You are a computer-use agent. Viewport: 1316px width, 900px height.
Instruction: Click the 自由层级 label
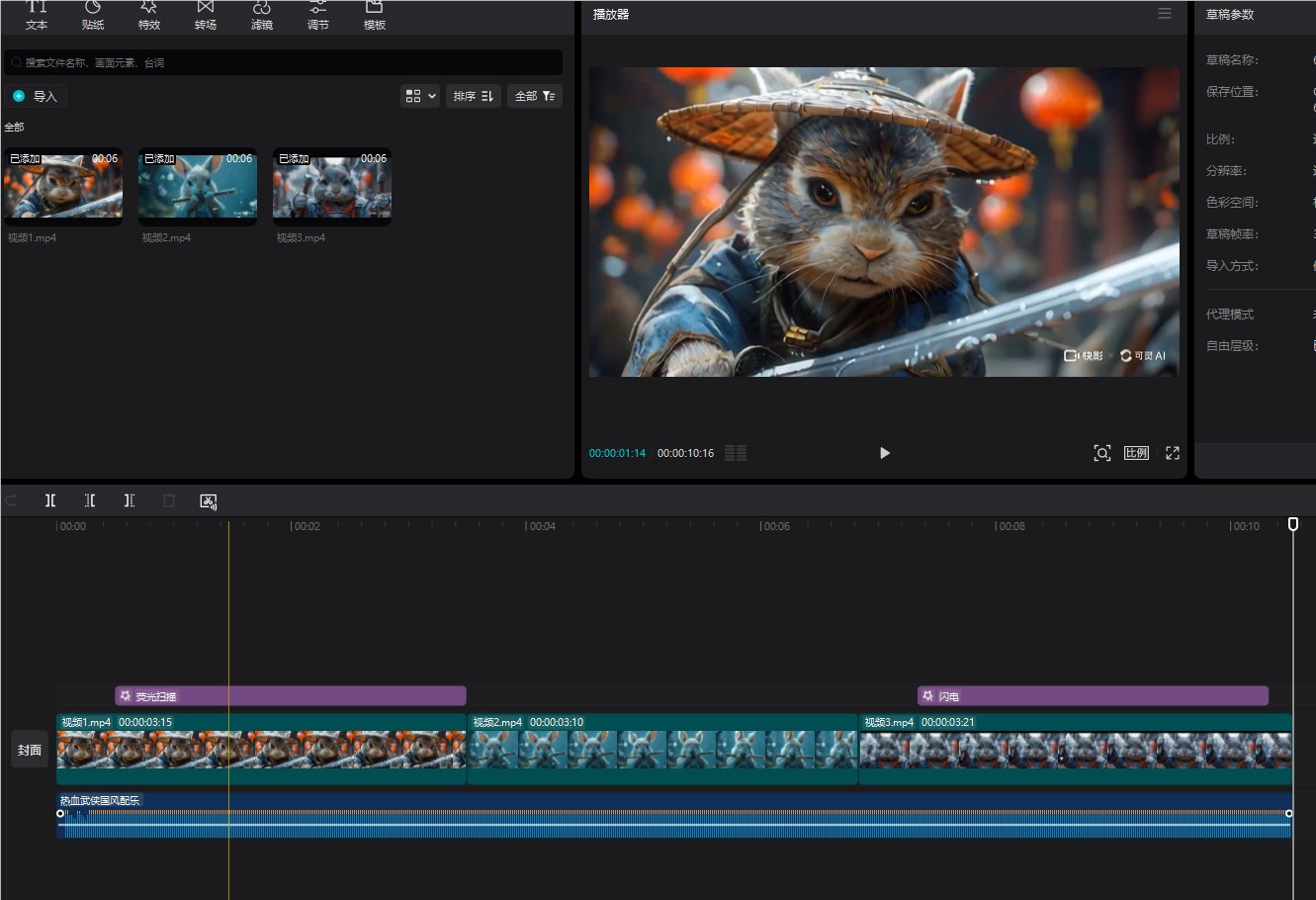[x=1232, y=346]
